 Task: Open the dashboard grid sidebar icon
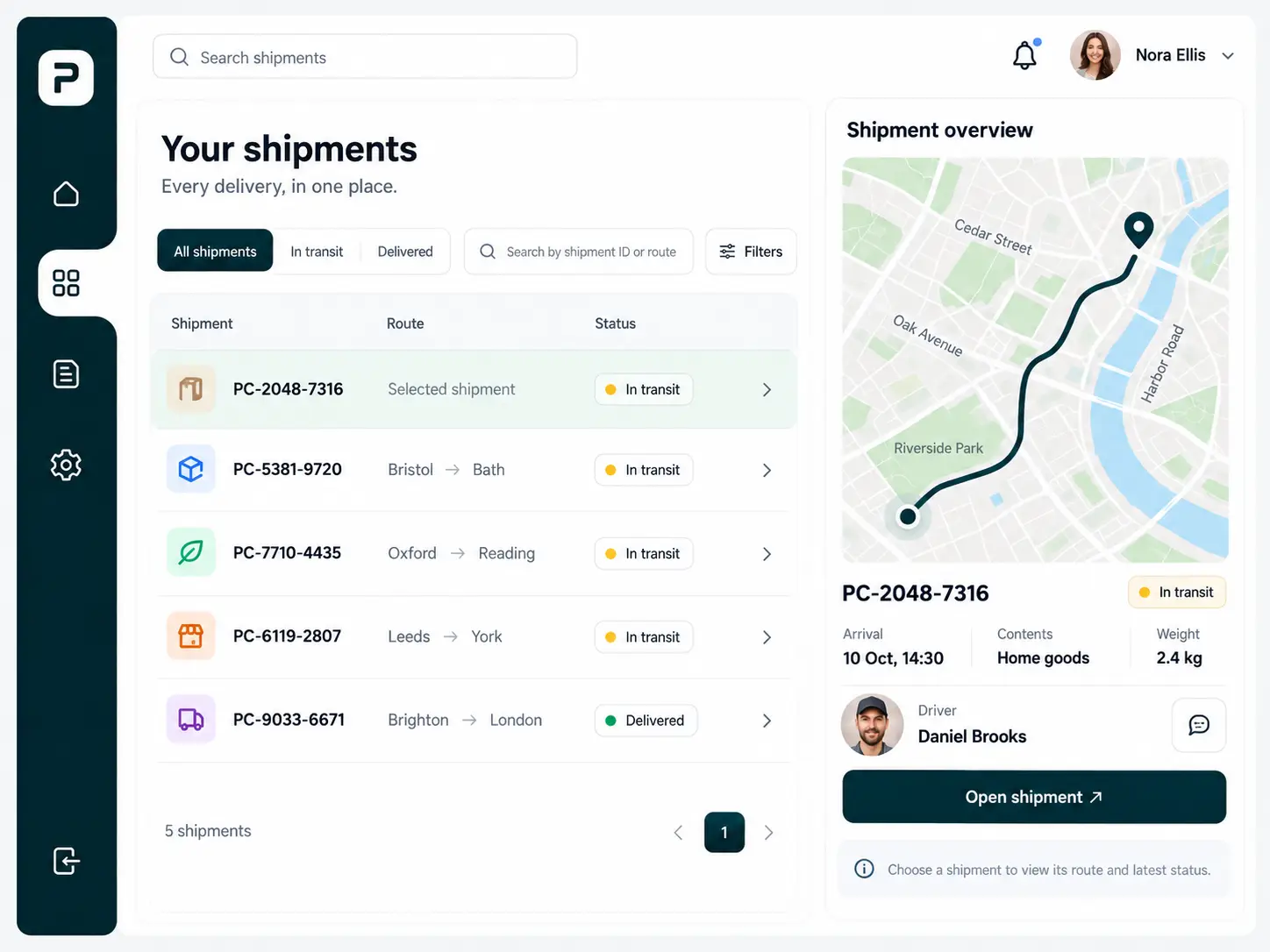[x=66, y=283]
